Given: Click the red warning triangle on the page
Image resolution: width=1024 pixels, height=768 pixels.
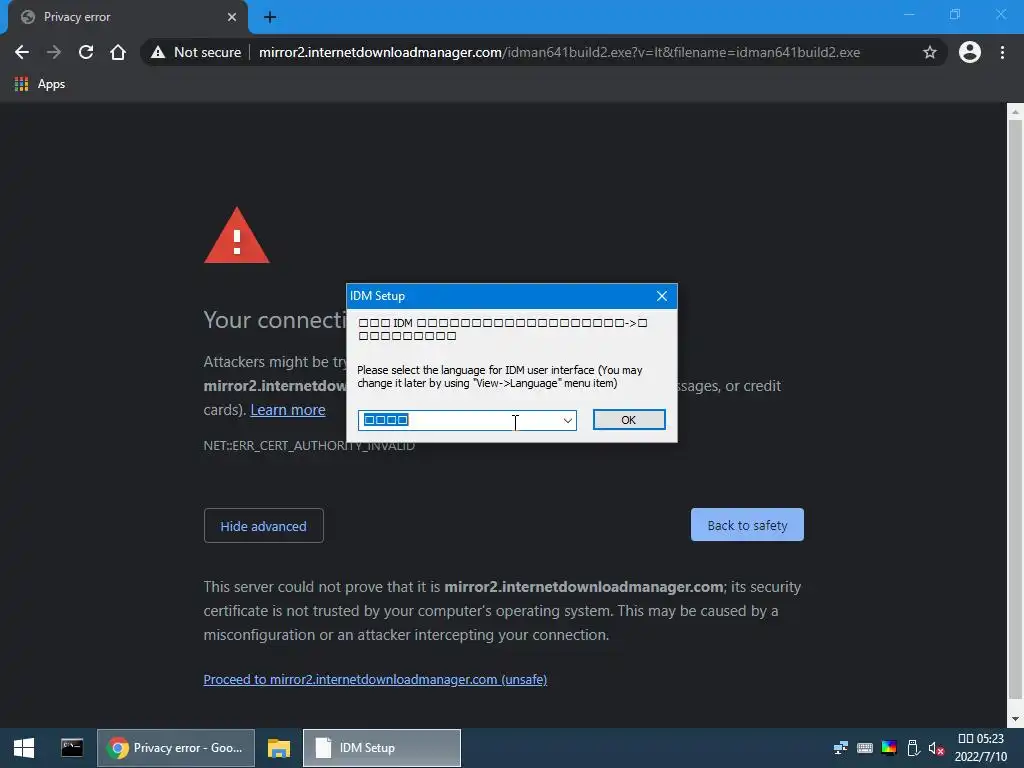Looking at the screenshot, I should click(236, 236).
